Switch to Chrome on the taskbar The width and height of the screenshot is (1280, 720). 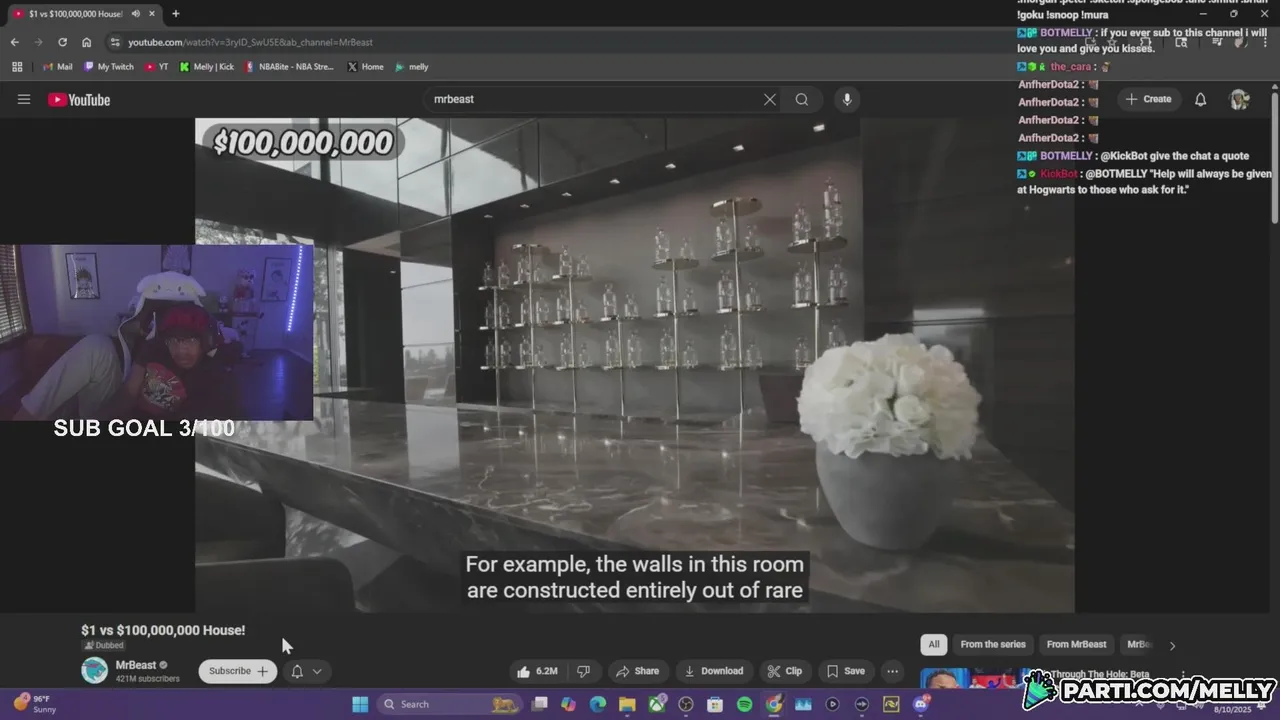[x=774, y=704]
